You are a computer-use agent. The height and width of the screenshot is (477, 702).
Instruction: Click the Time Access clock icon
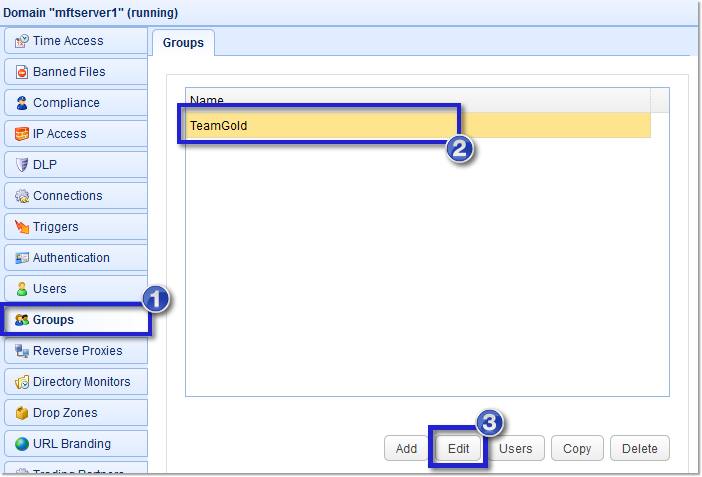point(21,41)
